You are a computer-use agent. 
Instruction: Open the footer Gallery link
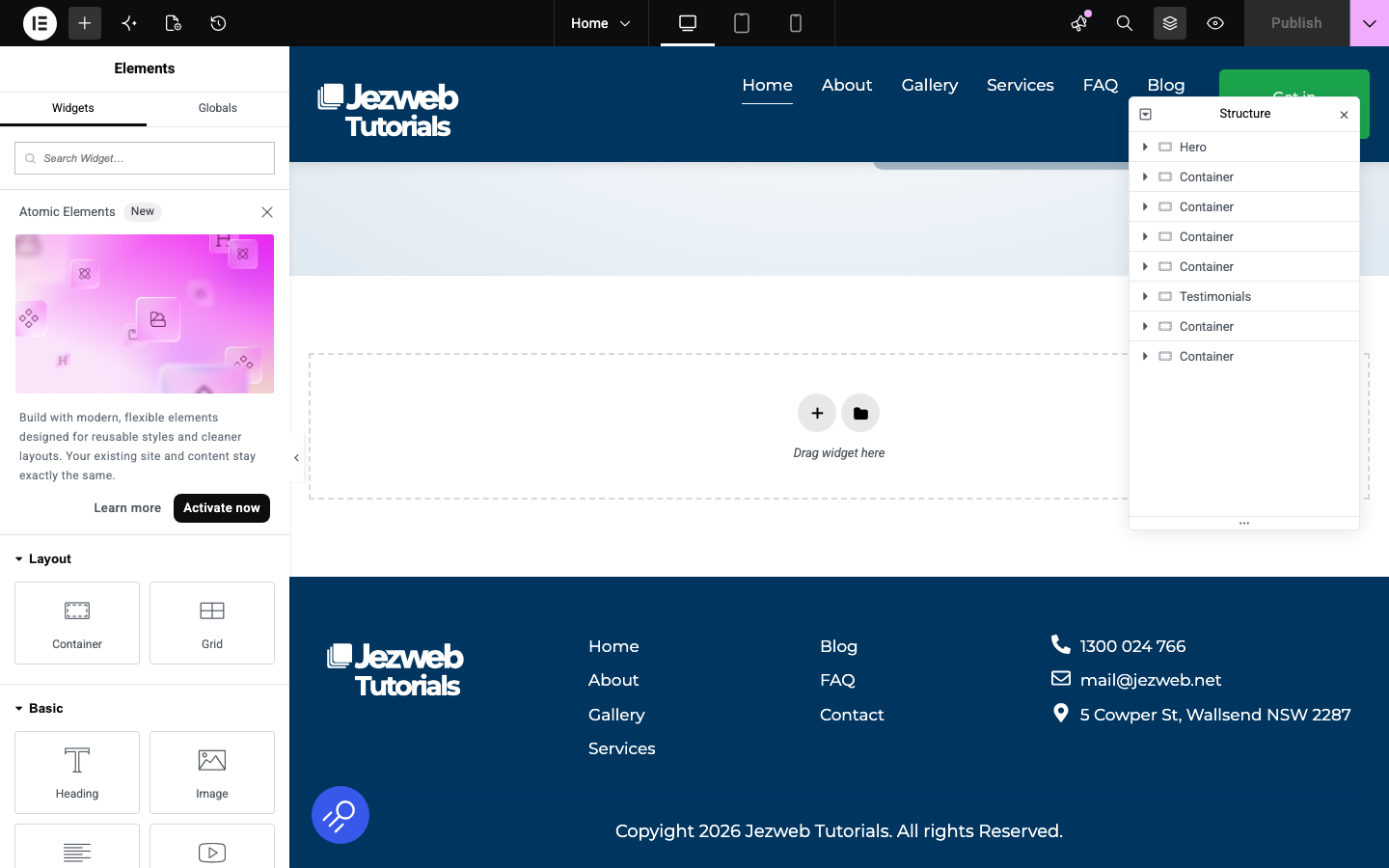[x=616, y=715]
